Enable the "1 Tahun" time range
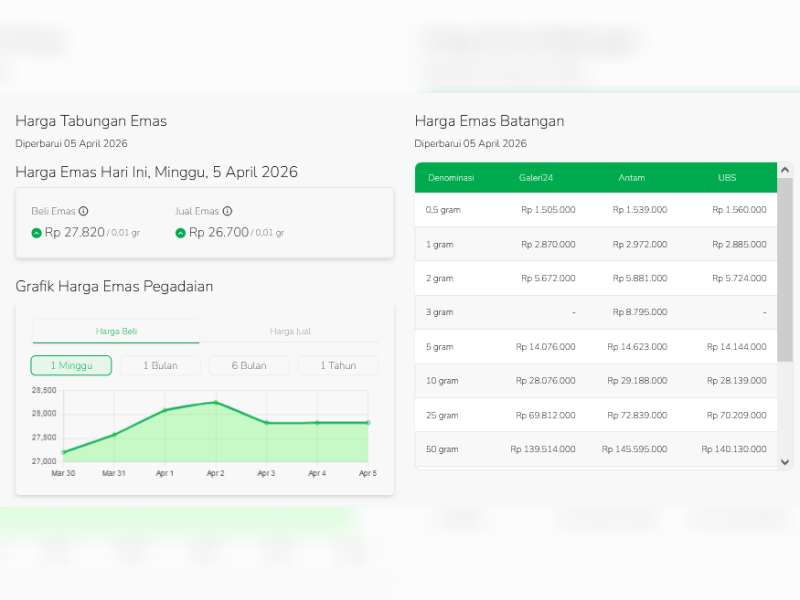Viewport: 800px width, 600px height. [x=337, y=366]
